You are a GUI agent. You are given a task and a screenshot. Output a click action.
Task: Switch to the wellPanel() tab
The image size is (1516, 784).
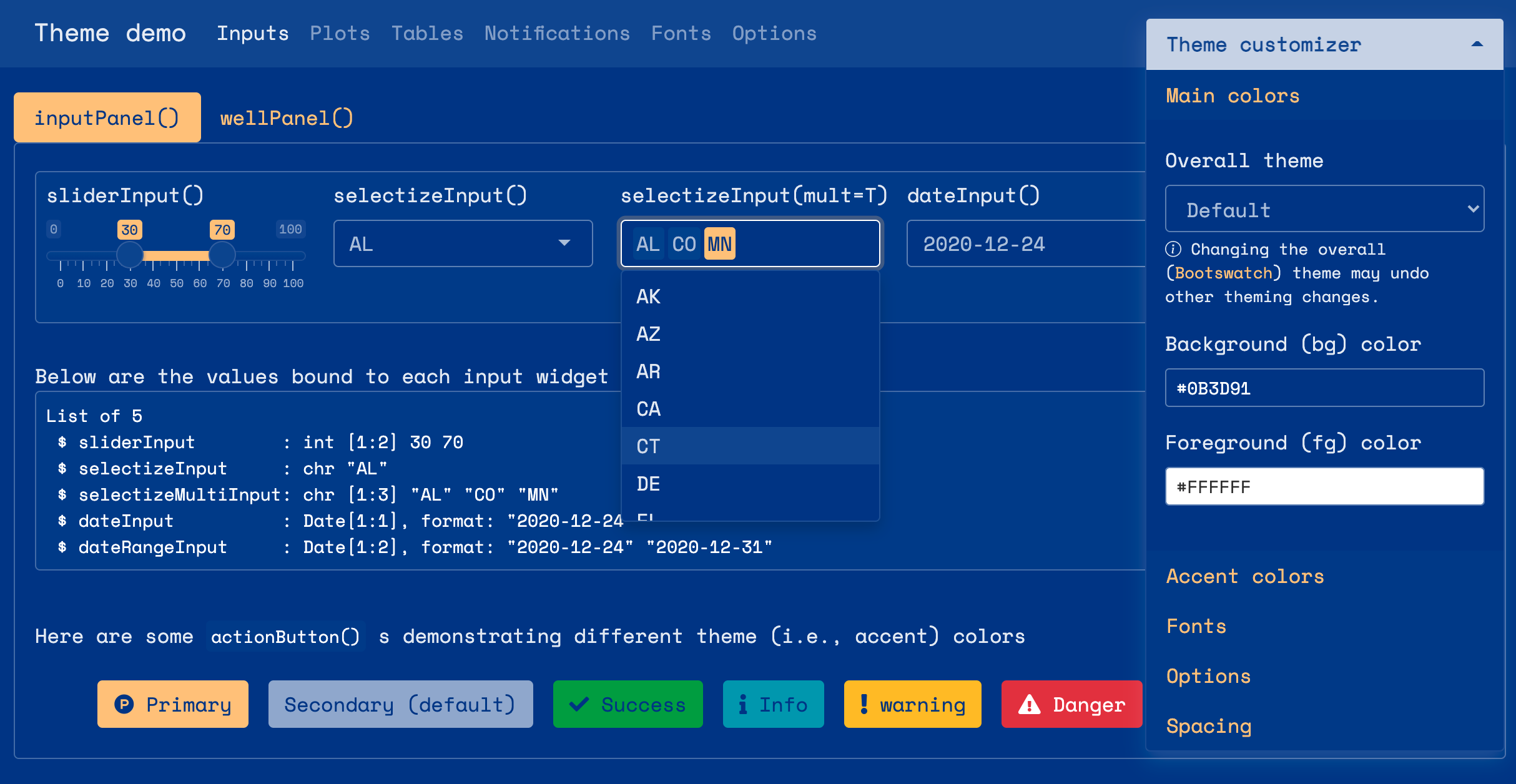click(287, 118)
